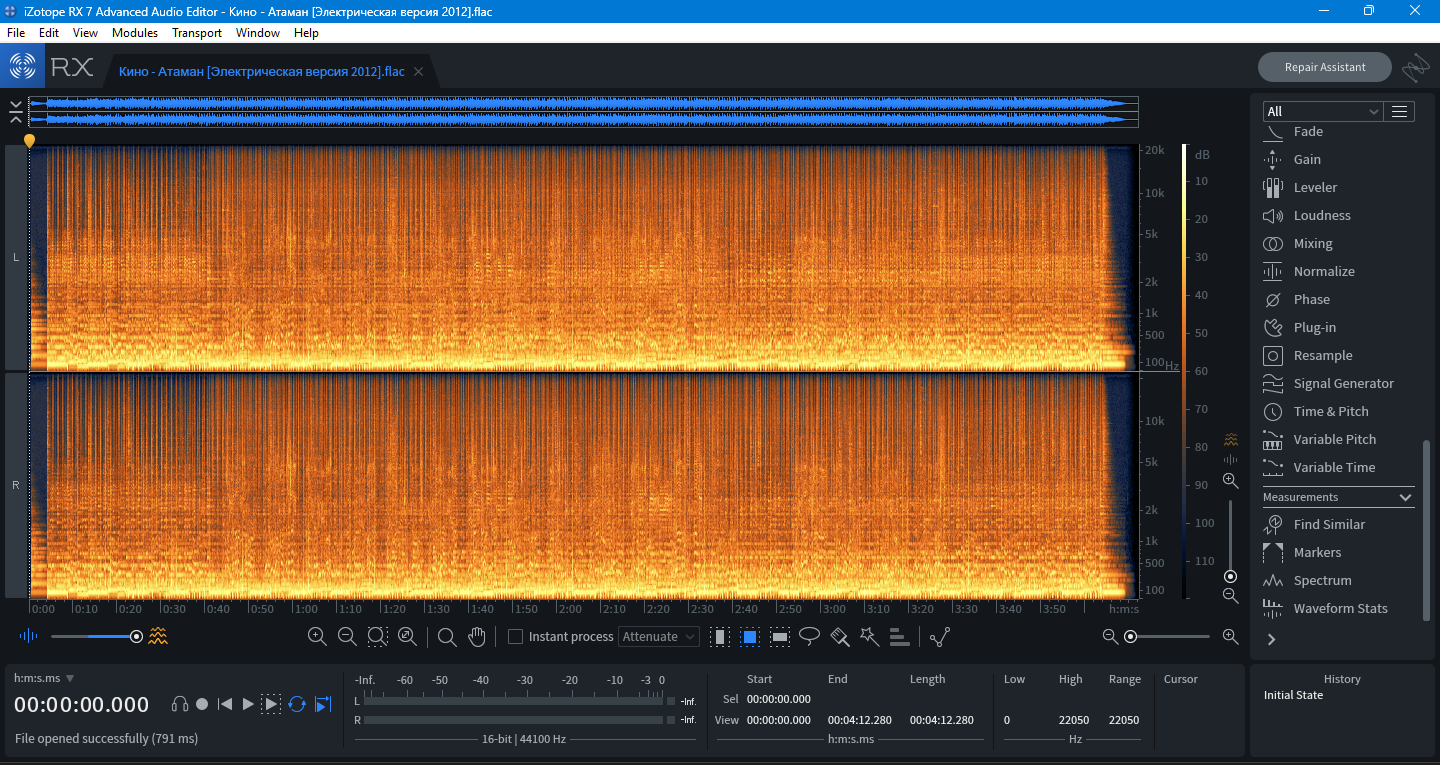Open the Spectrum analyzer module
Viewport: 1440px width, 765px height.
point(1322,581)
